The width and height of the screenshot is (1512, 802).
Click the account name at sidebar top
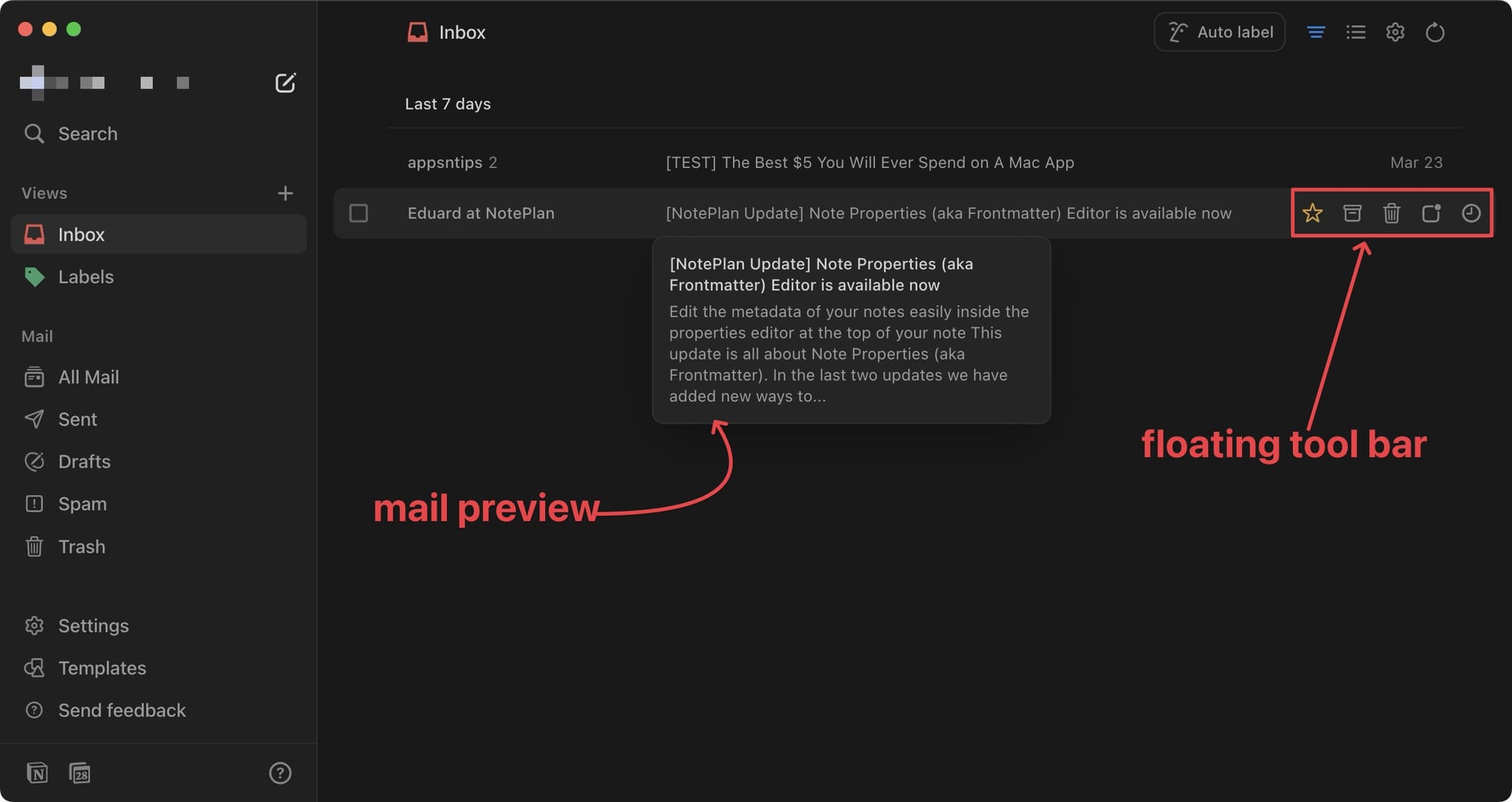pos(104,82)
